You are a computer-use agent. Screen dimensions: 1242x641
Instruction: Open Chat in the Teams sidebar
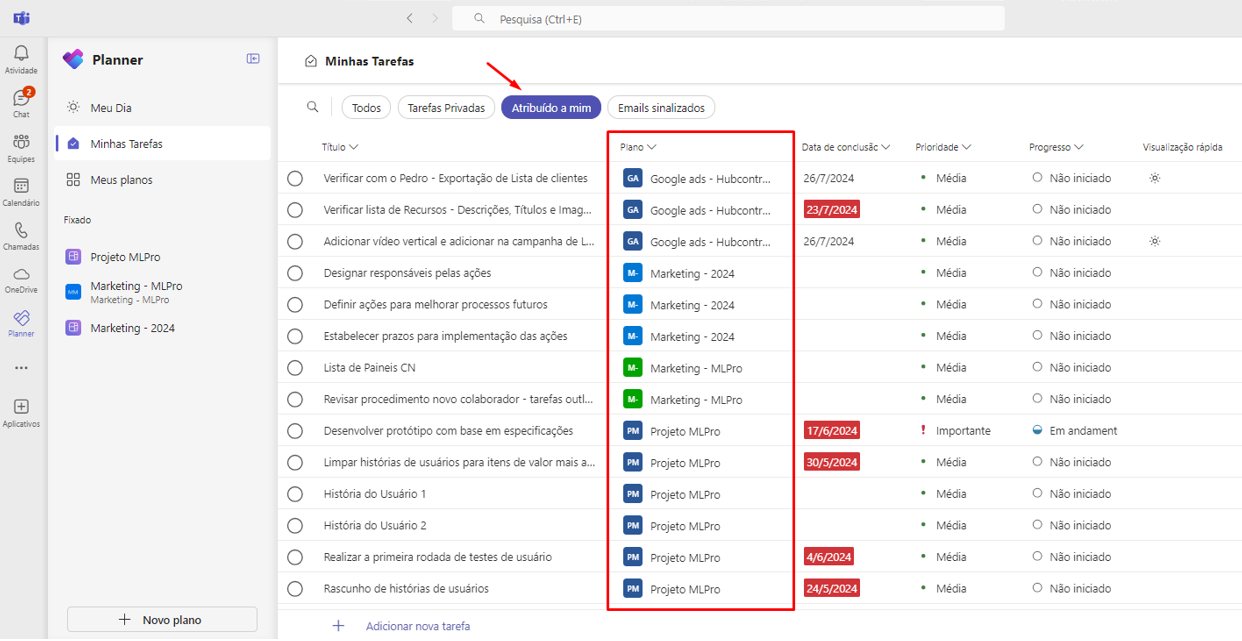(x=21, y=98)
